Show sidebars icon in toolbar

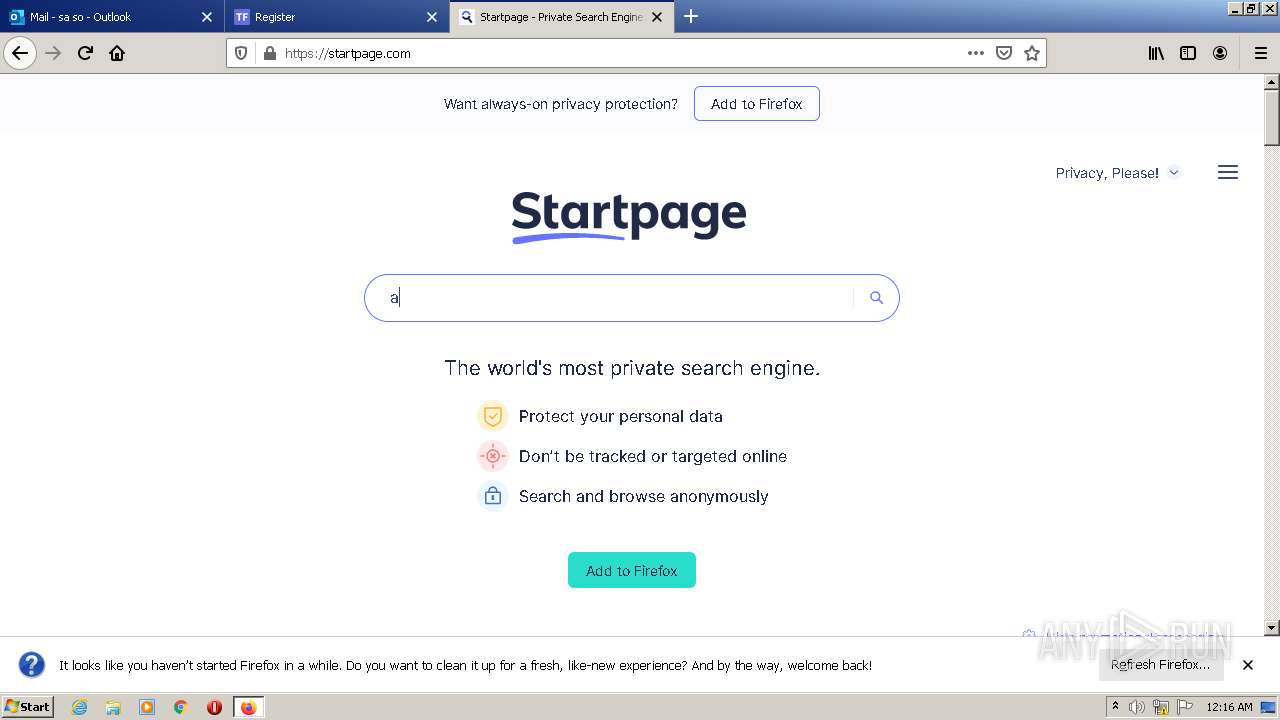[1188, 53]
